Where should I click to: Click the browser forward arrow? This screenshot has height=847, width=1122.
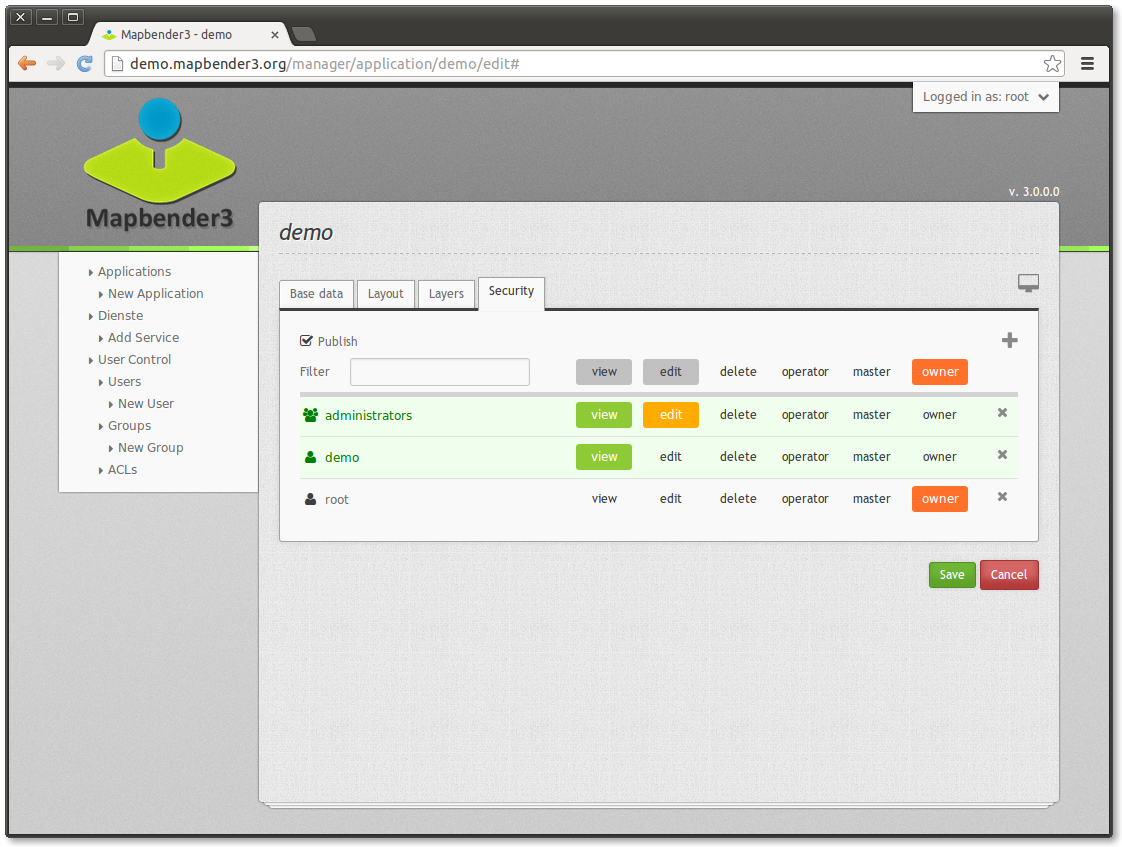click(56, 64)
